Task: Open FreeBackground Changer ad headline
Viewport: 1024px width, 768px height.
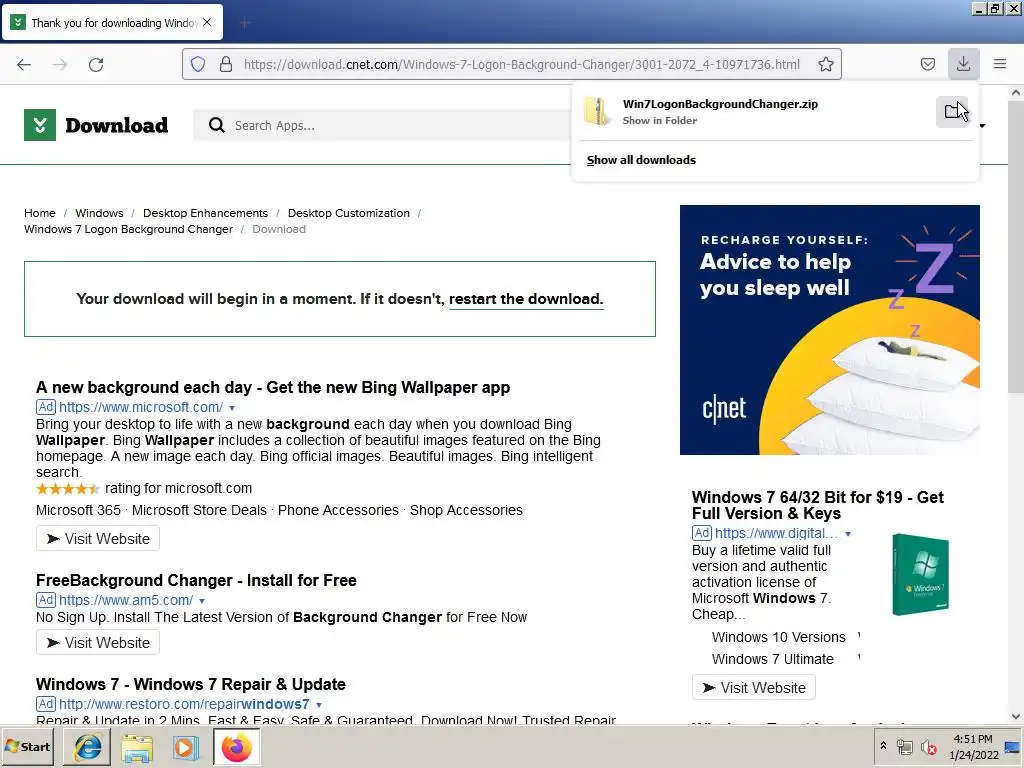Action: coord(196,581)
